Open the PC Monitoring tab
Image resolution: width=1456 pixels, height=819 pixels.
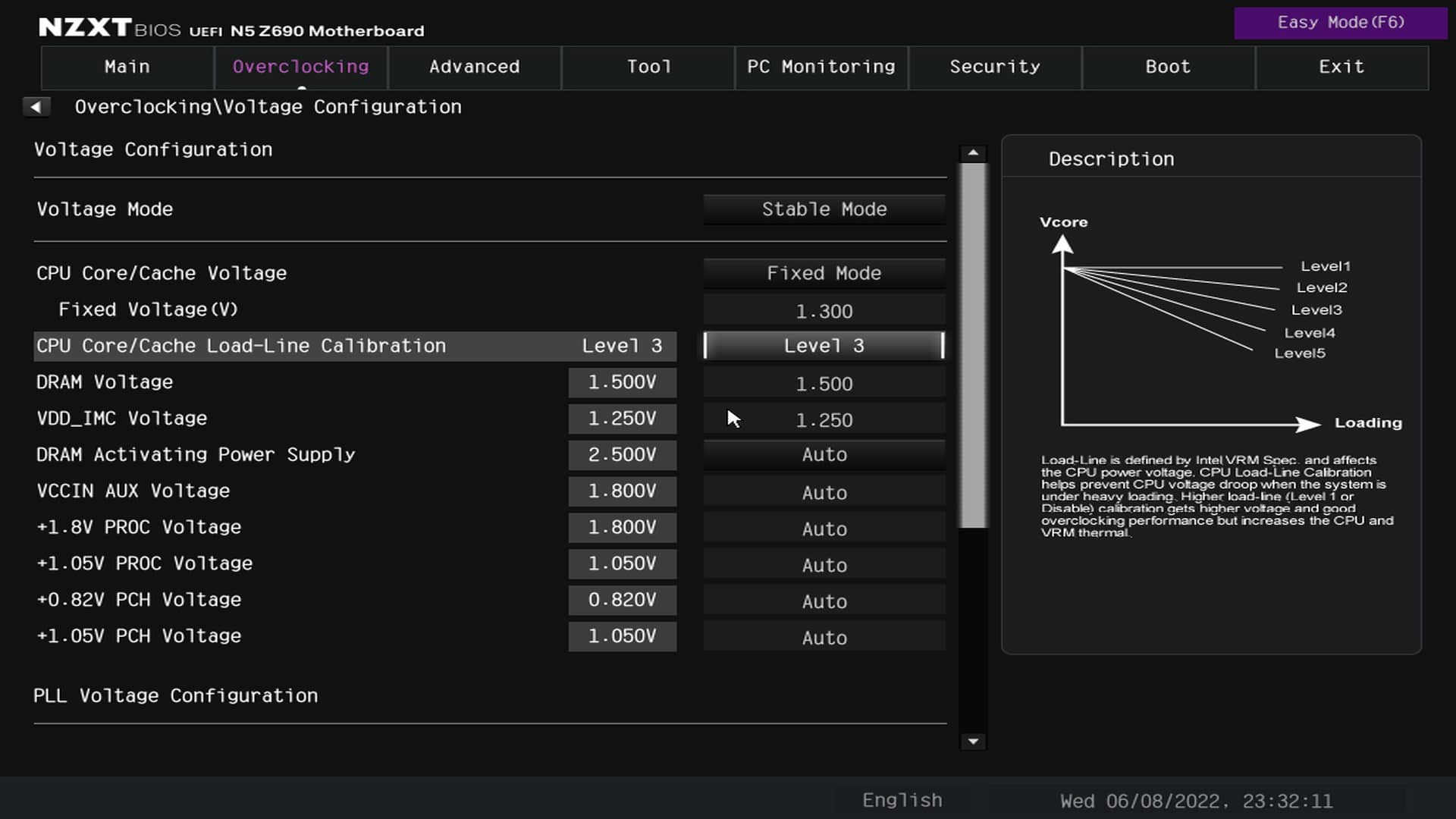[821, 67]
